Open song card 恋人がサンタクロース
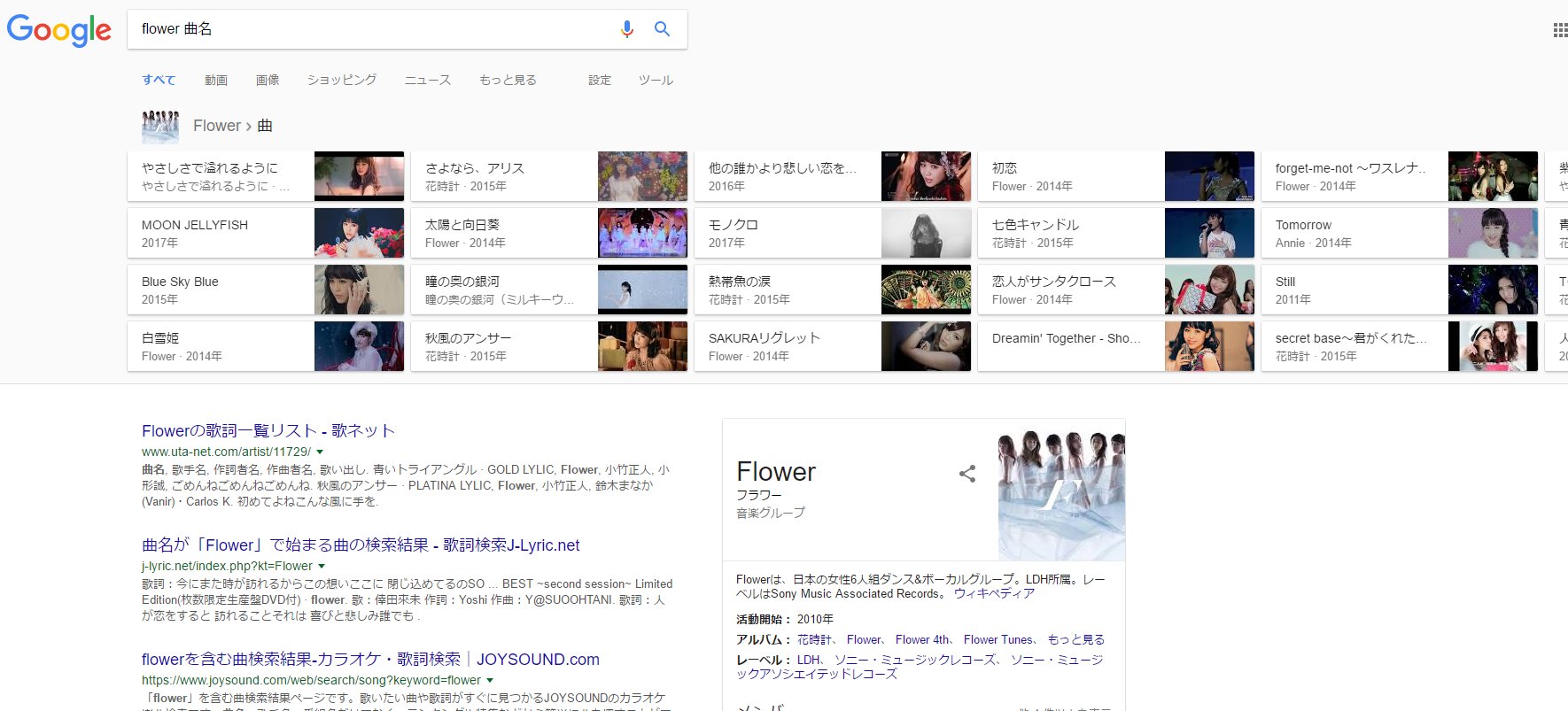Screen dimensions: 1568x711 [1116, 290]
